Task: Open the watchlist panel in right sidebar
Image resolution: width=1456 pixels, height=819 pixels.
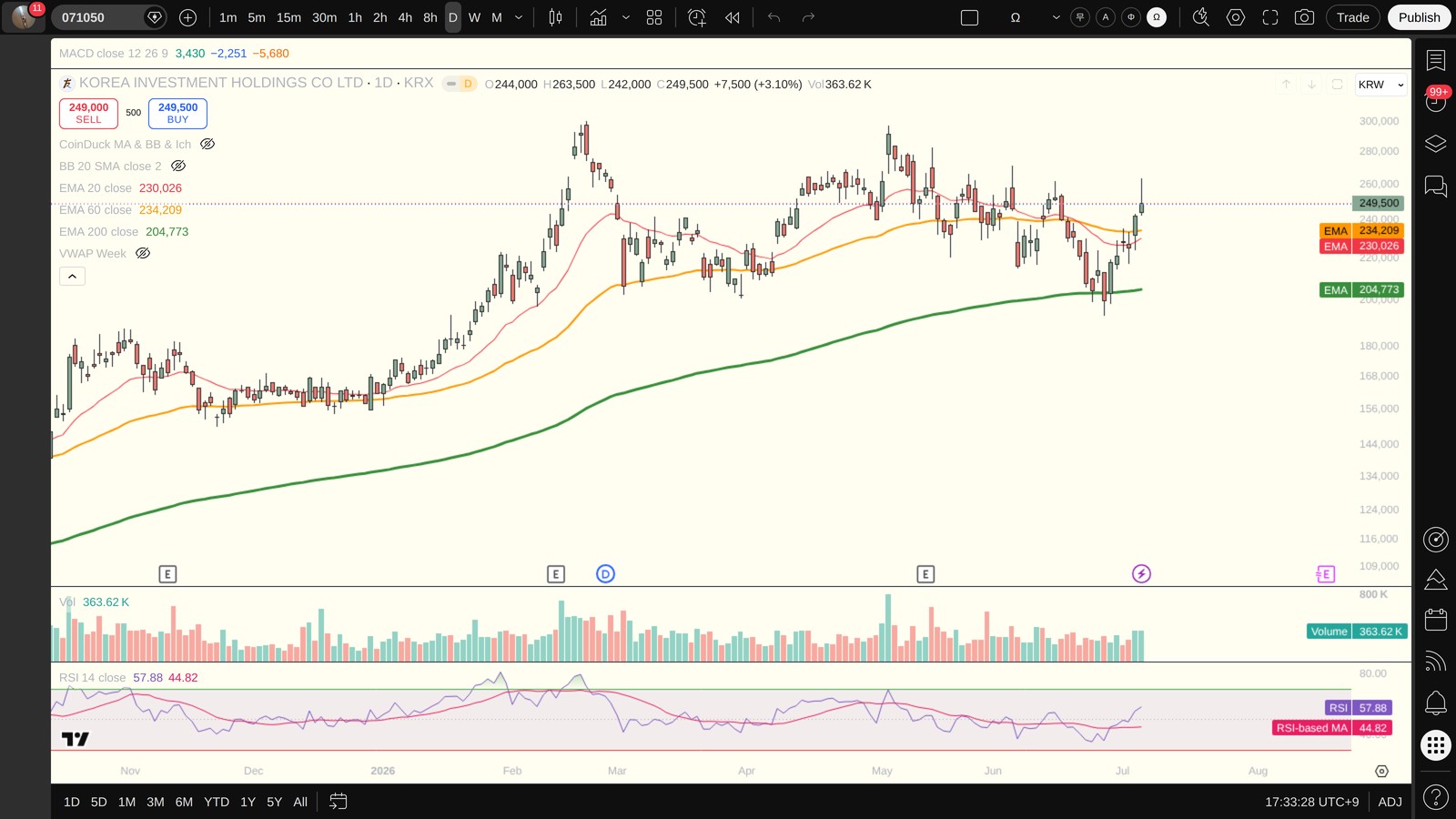Action: click(1436, 61)
